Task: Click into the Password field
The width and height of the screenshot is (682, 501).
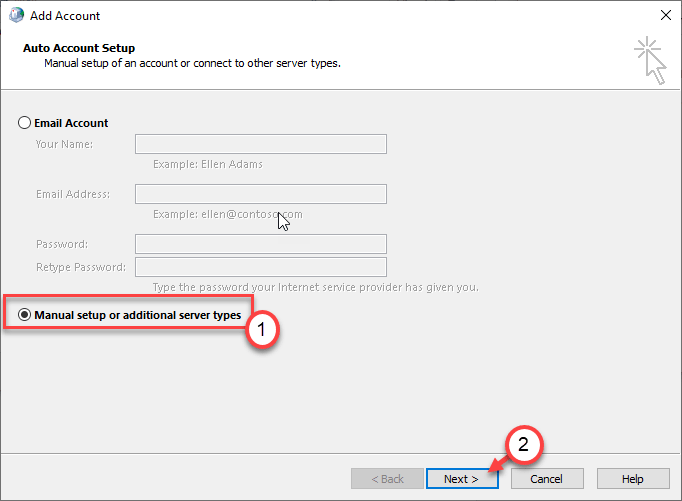Action: tap(260, 244)
